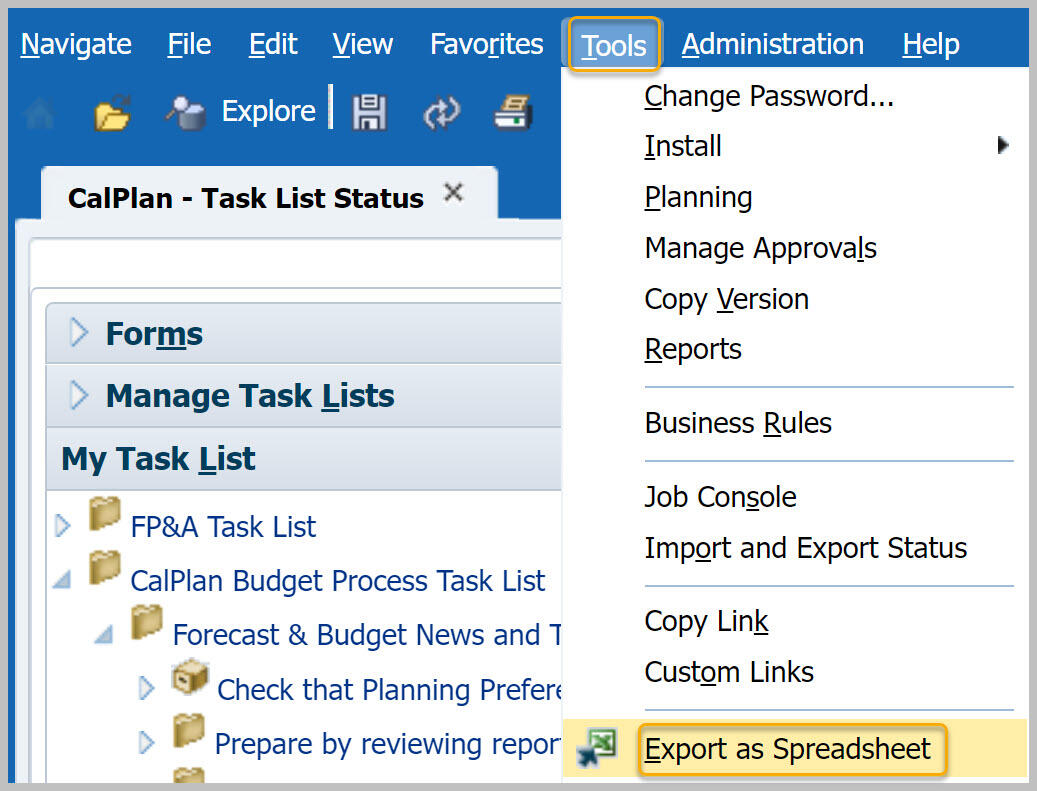Click the Forms section heading
Image resolution: width=1037 pixels, height=791 pixels.
pyautogui.click(x=154, y=333)
